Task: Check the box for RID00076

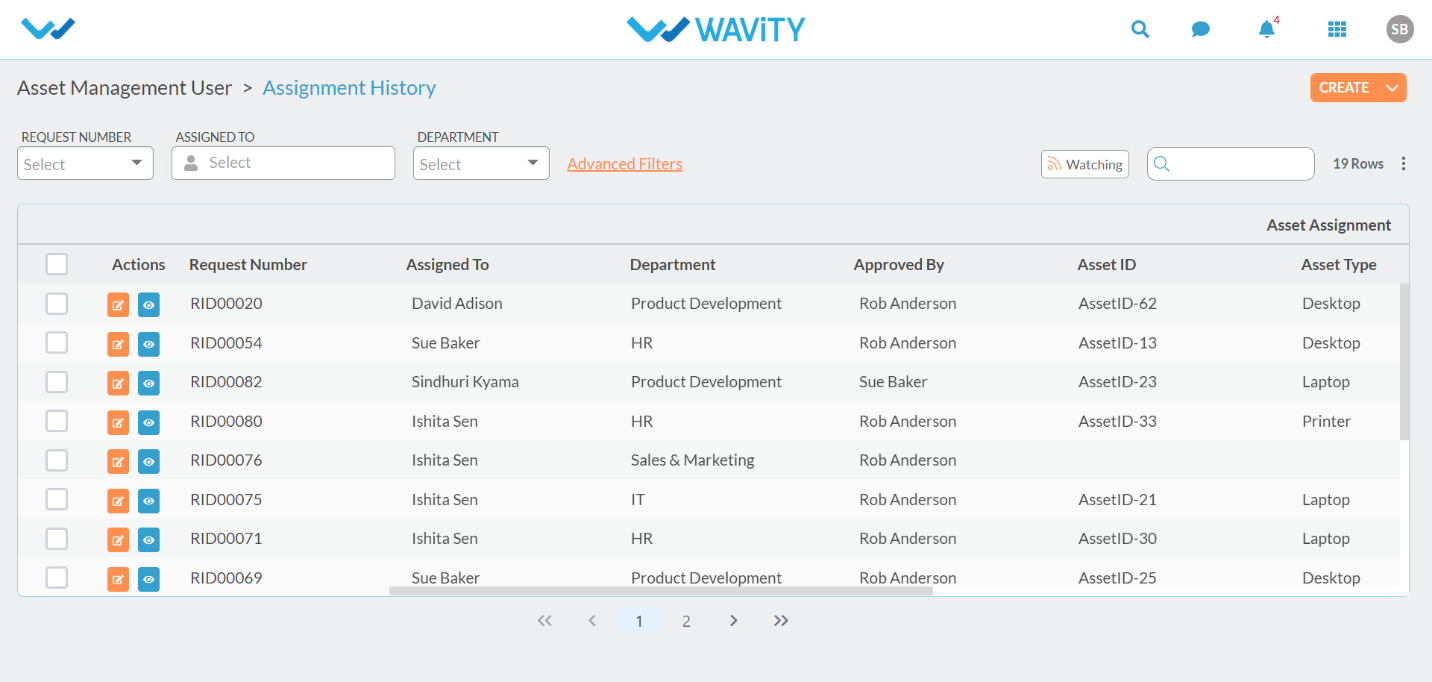Action: (57, 460)
